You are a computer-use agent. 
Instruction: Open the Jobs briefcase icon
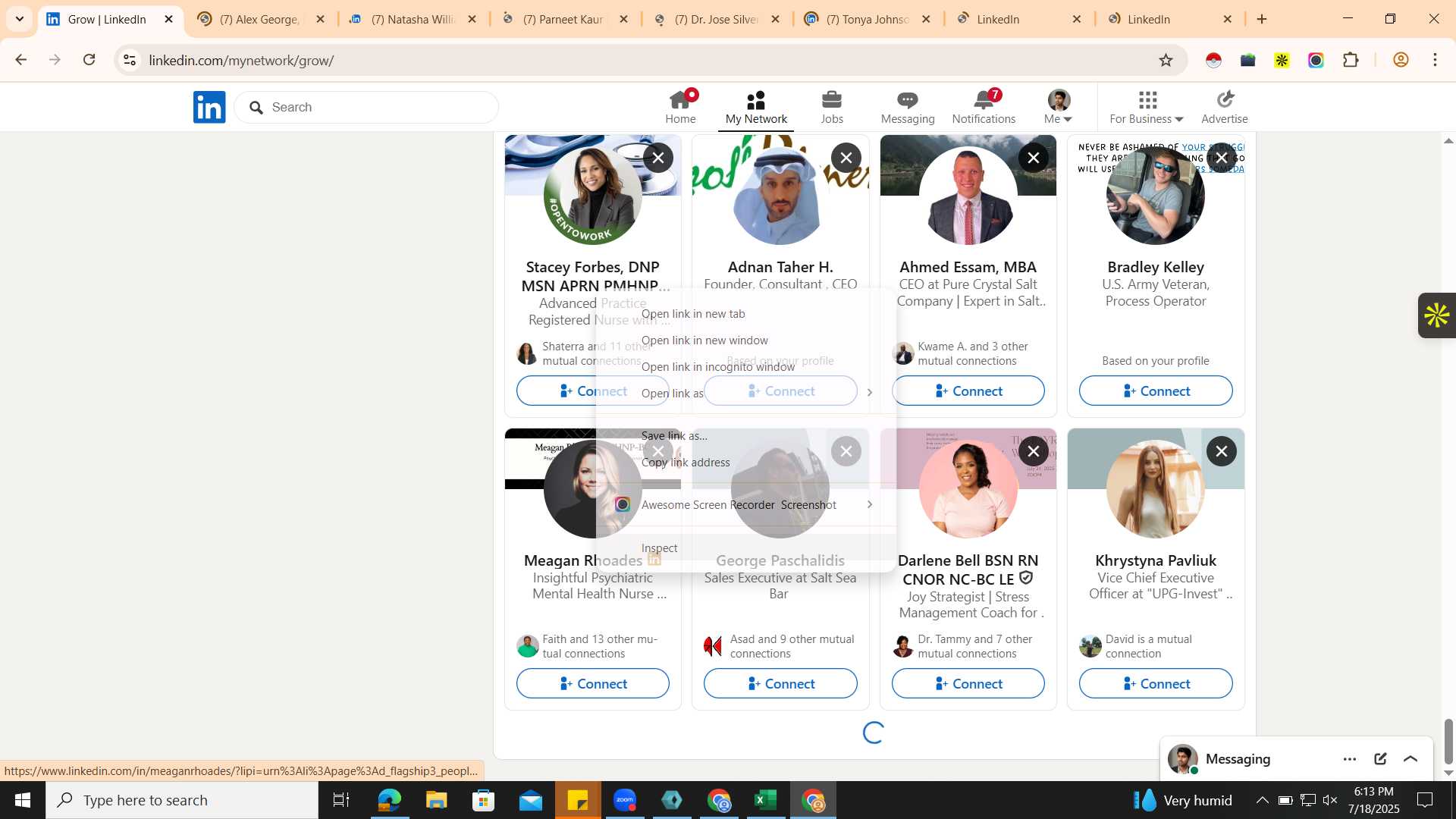click(832, 107)
